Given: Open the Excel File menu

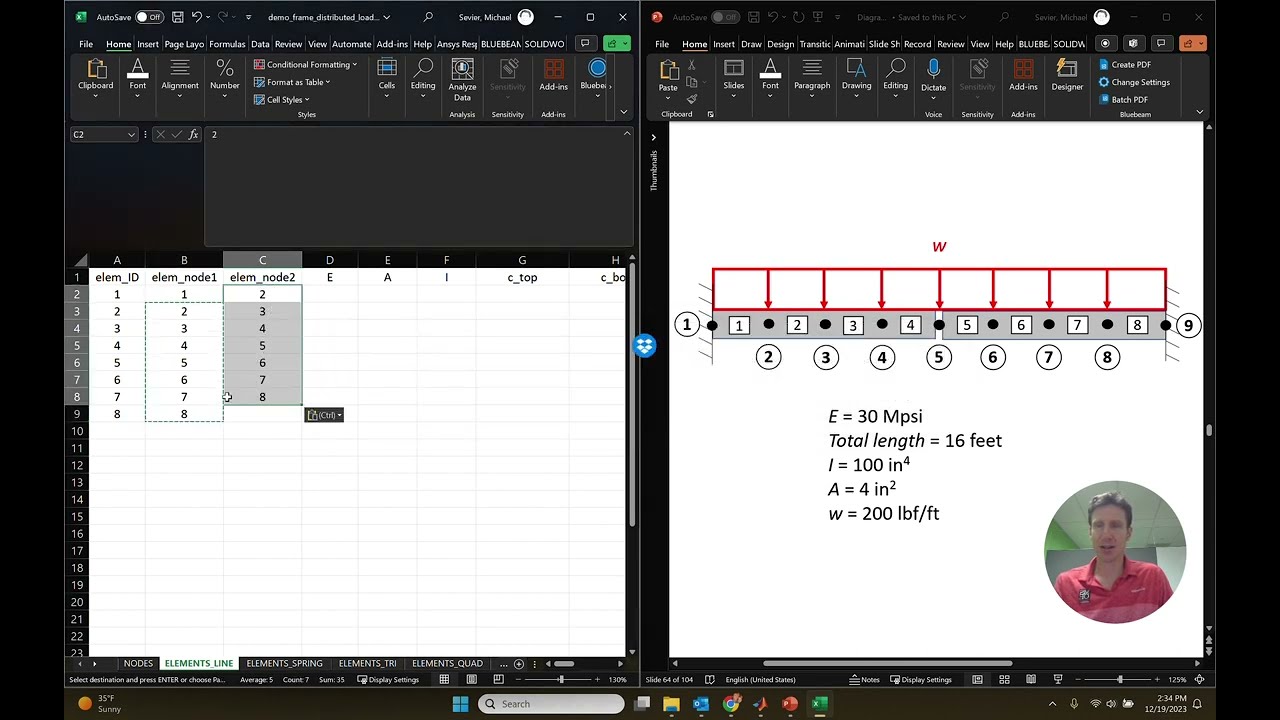Looking at the screenshot, I should [x=86, y=44].
